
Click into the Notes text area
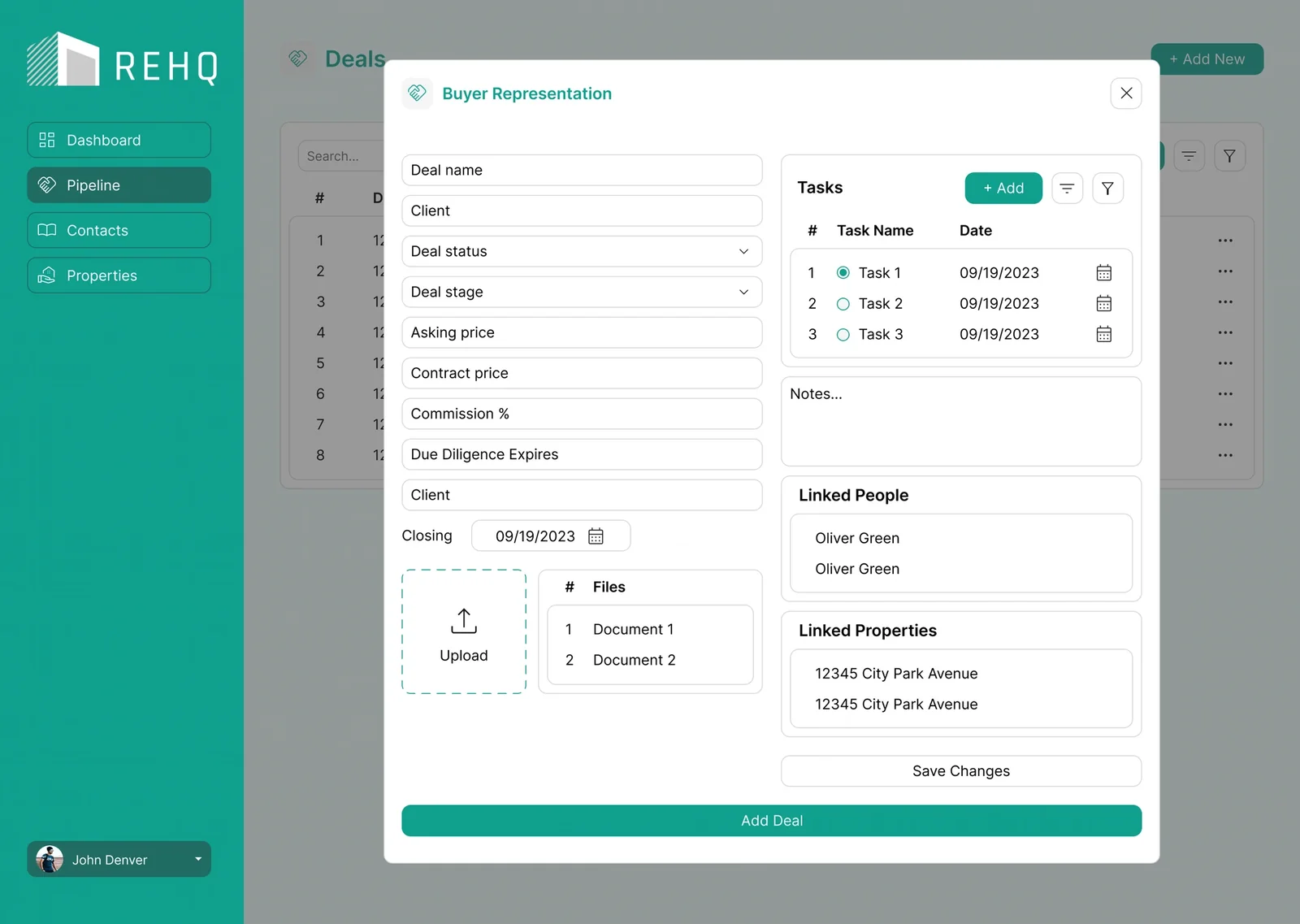tap(961, 421)
